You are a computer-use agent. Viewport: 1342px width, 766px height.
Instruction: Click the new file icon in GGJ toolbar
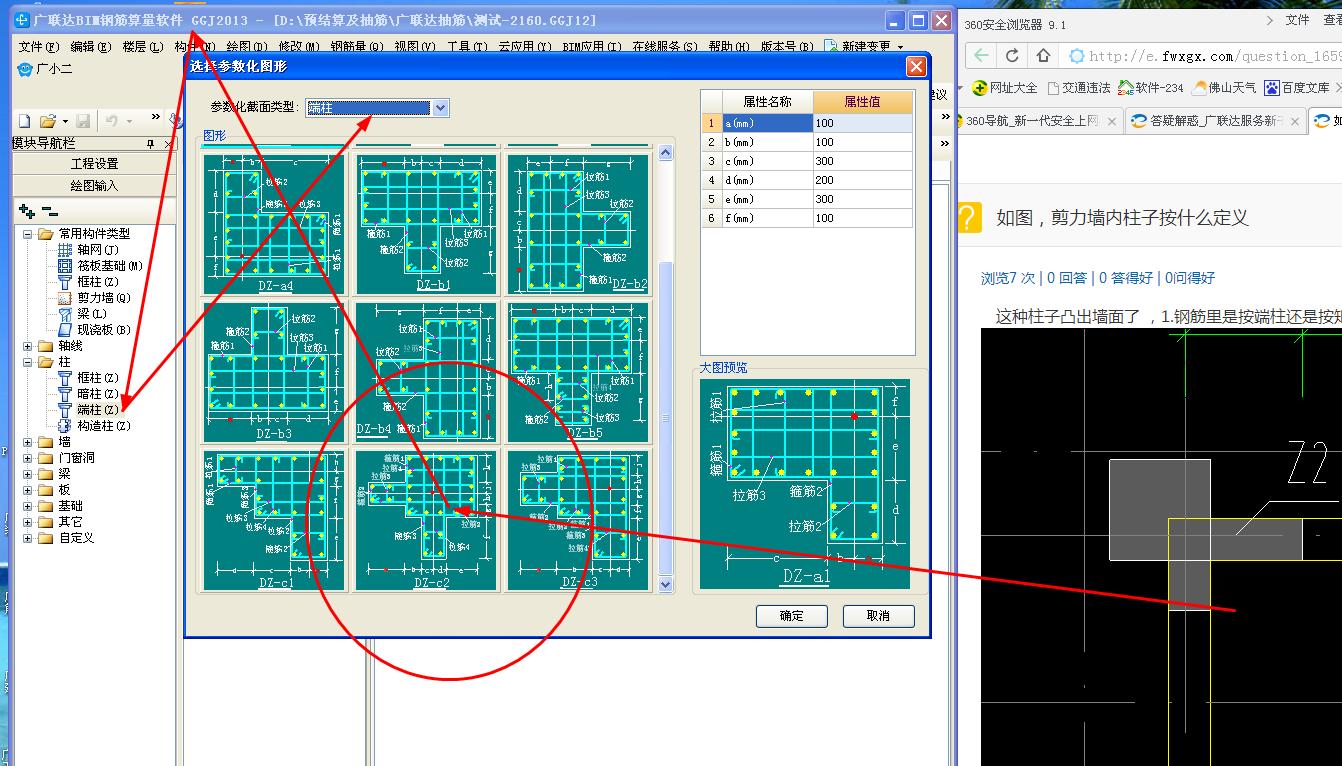coord(23,121)
